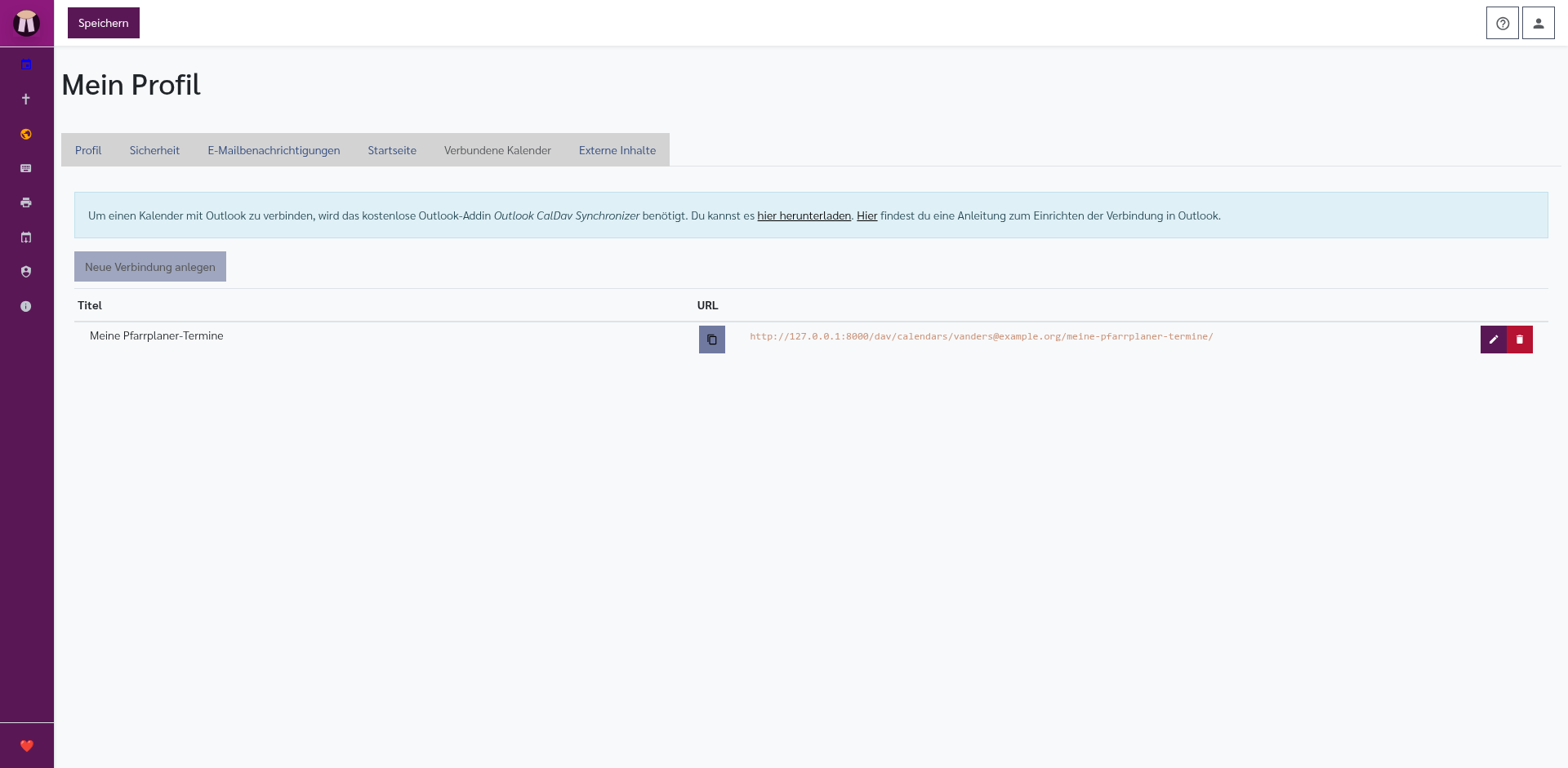Click the calendar URL text
Image resolution: width=1568 pixels, height=768 pixels.
(x=982, y=336)
